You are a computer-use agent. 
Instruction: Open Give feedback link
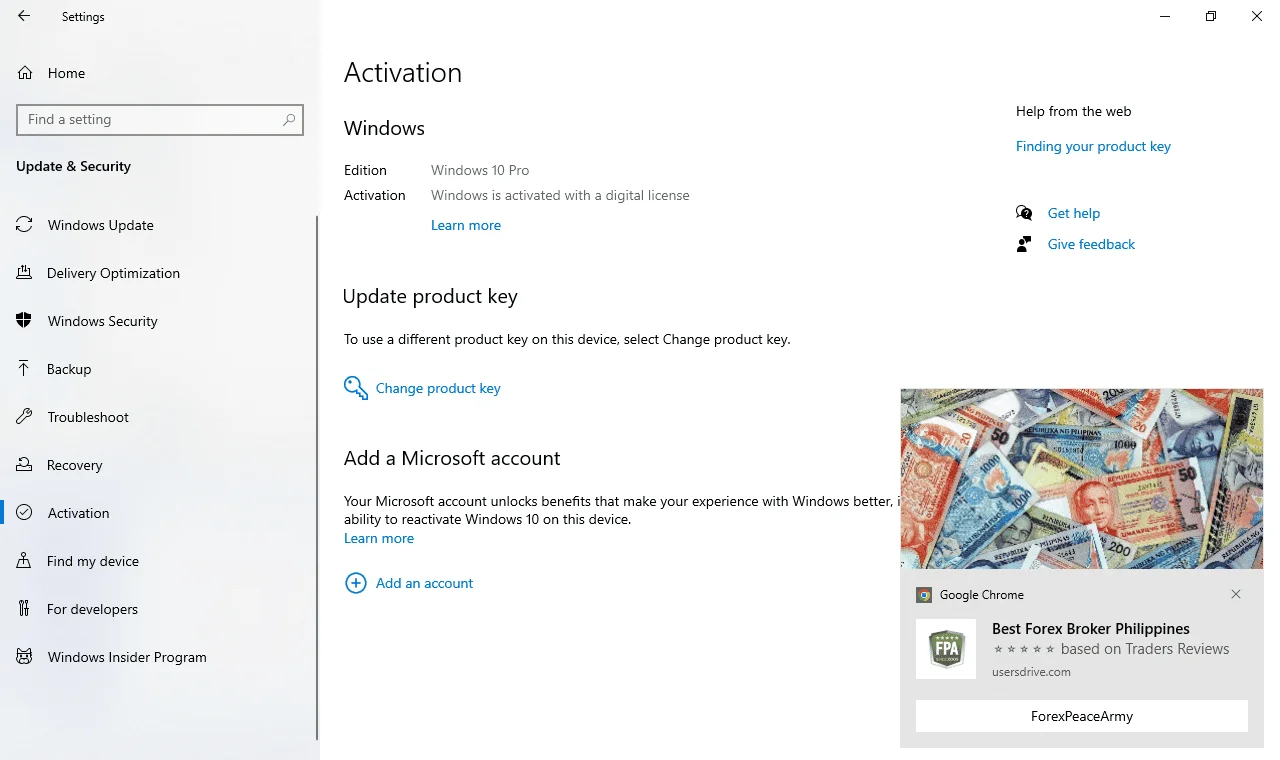1091,244
